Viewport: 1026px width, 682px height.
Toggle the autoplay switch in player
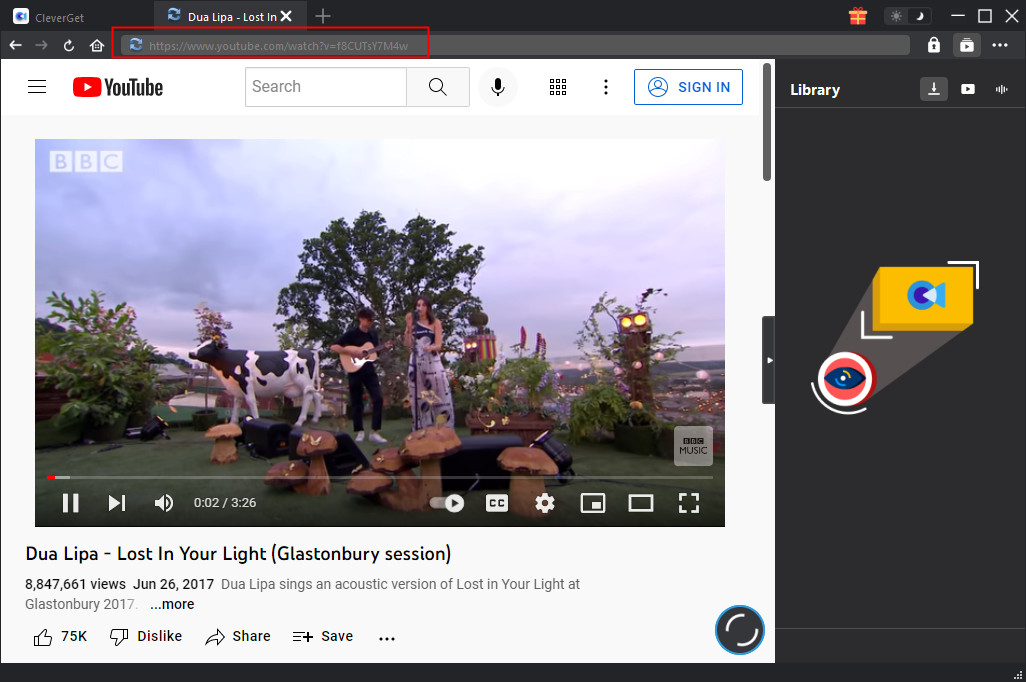(x=447, y=503)
